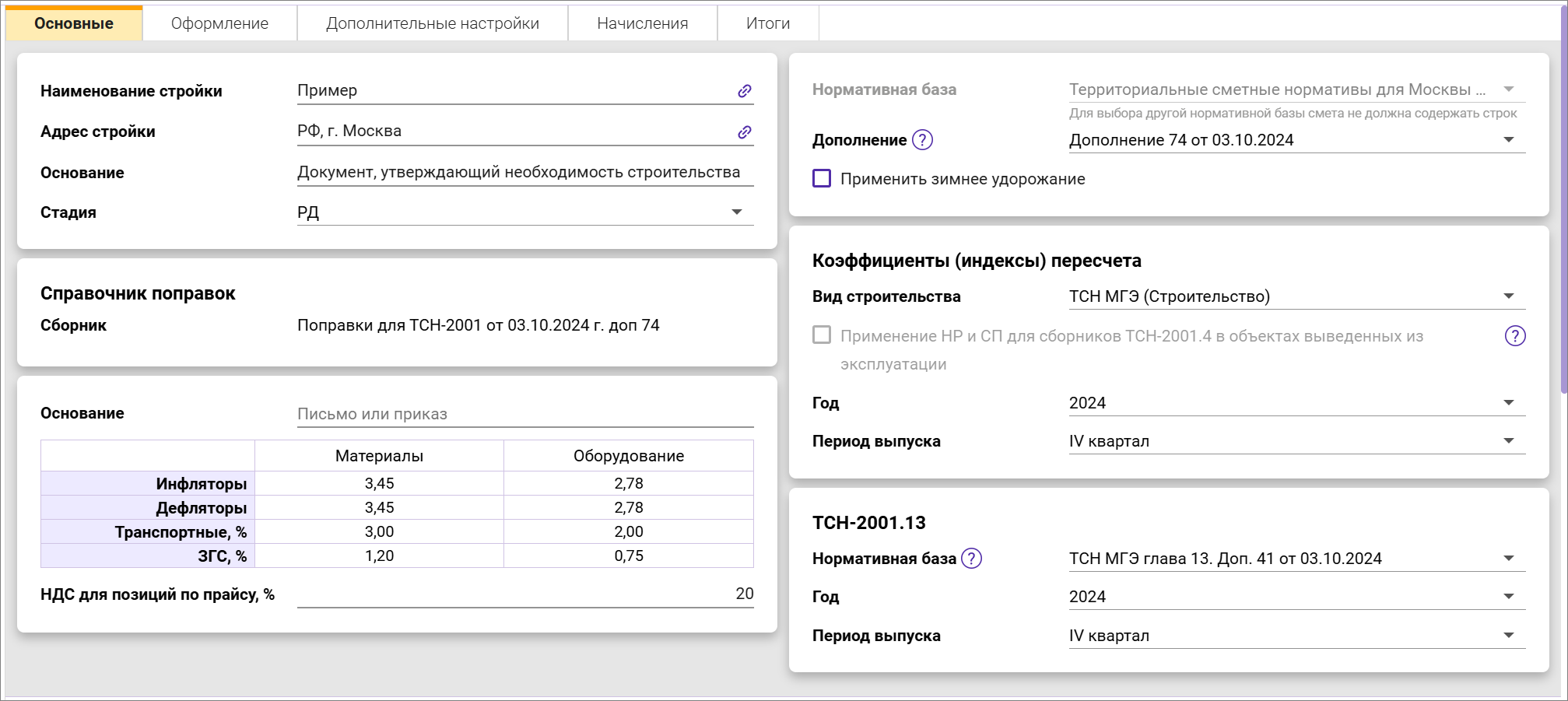Select Инфляторы Материалы cell value 3,45
This screenshot has height=701, width=1568.
pyautogui.click(x=379, y=483)
